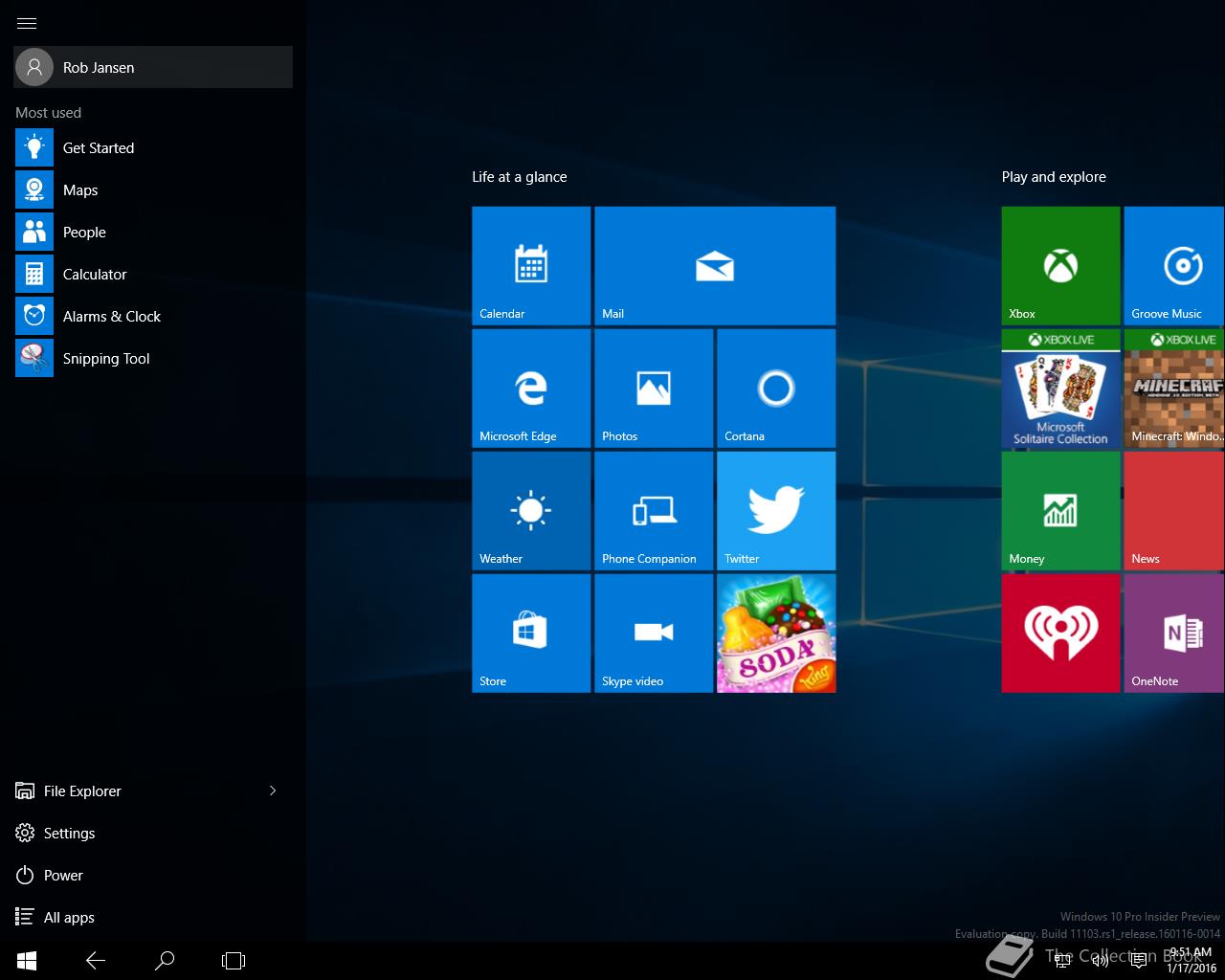Open the Twitter tile
Image resolution: width=1225 pixels, height=980 pixels.
click(775, 510)
